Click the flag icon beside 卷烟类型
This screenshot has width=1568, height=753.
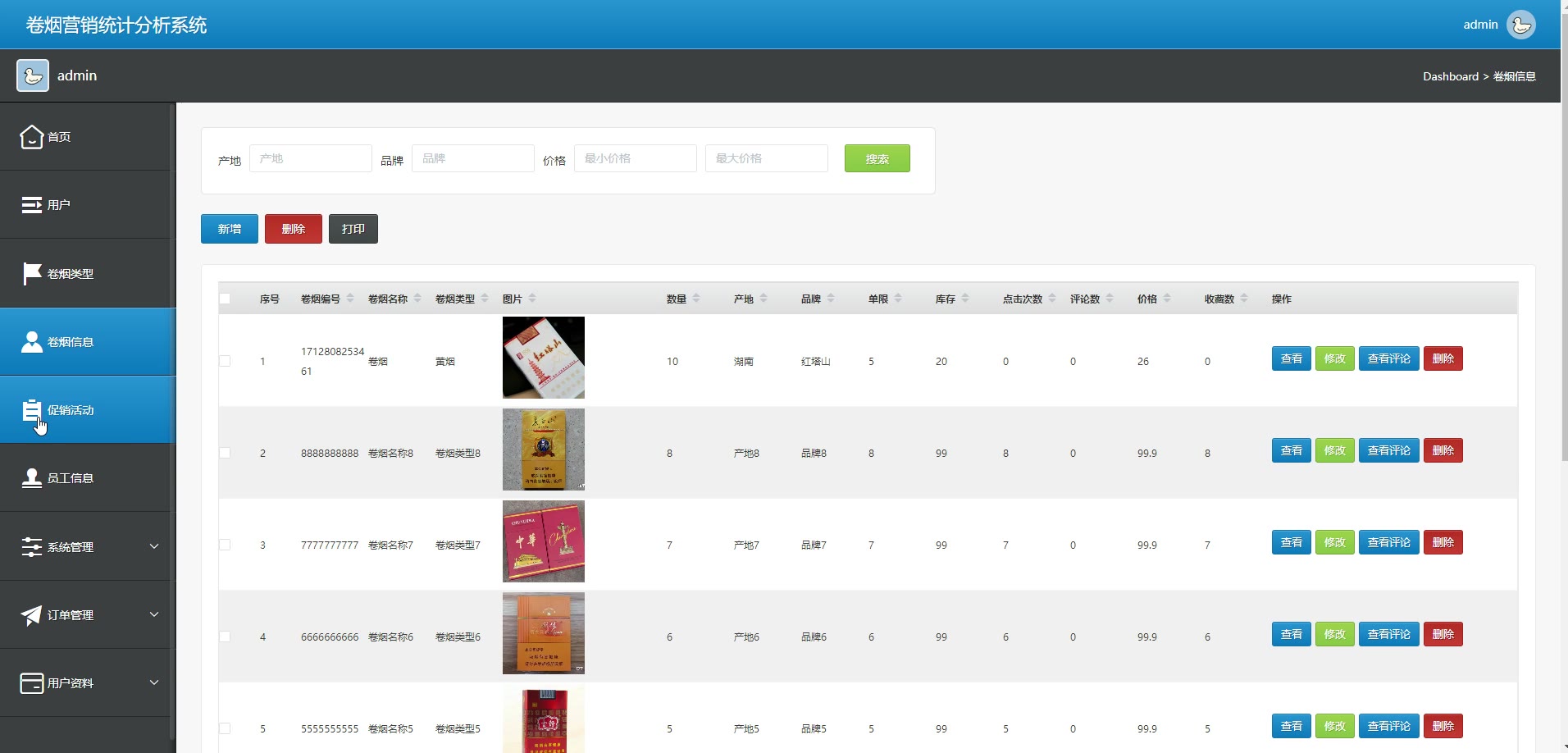tap(32, 273)
